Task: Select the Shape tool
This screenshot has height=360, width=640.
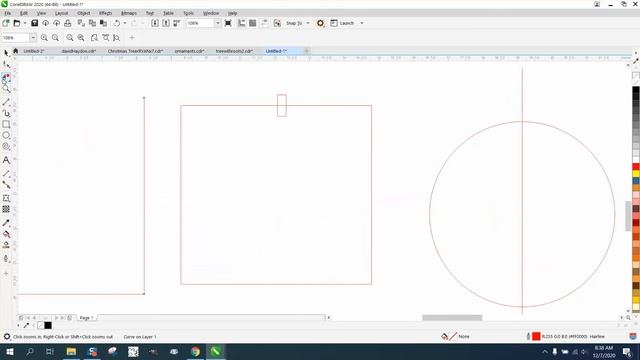Action: coord(6,64)
